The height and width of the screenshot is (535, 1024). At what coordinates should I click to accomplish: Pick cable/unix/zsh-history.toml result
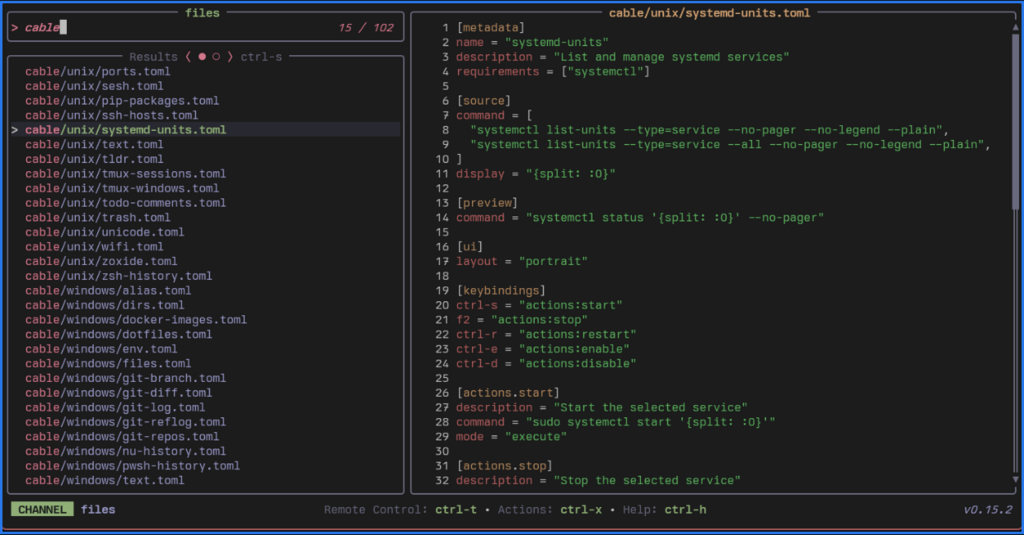click(x=118, y=276)
